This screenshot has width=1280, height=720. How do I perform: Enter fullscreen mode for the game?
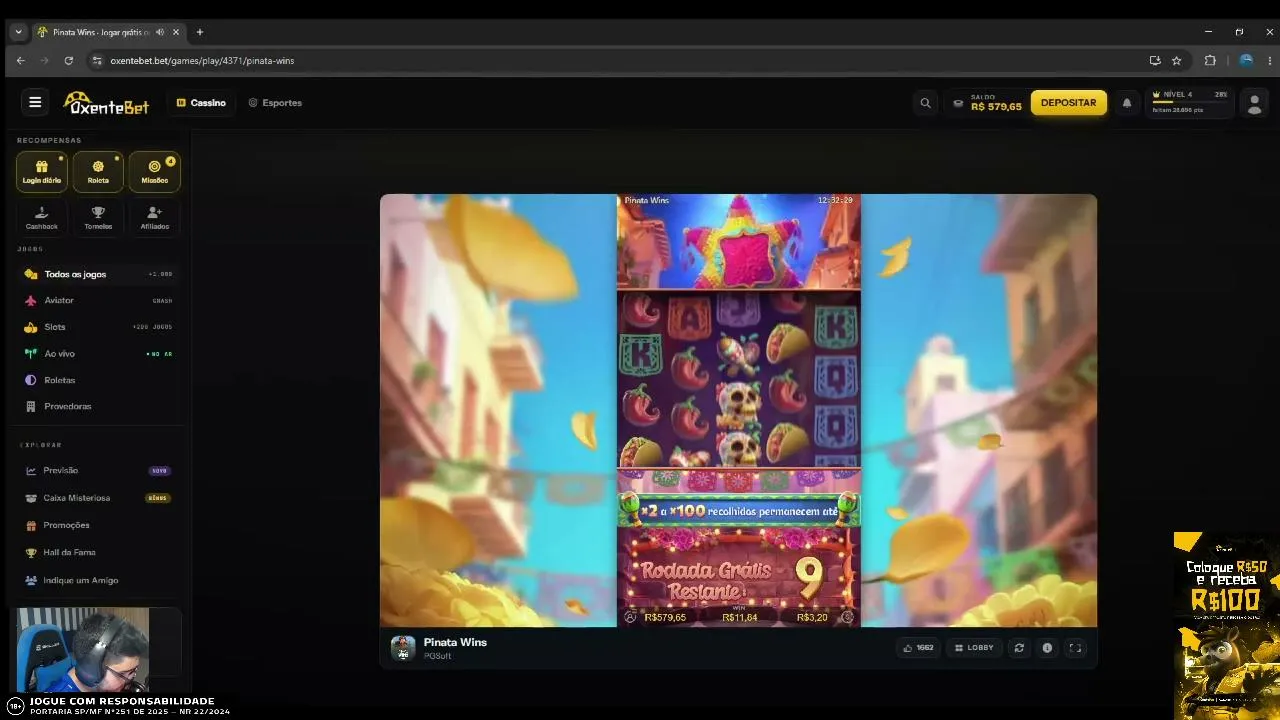click(1075, 648)
